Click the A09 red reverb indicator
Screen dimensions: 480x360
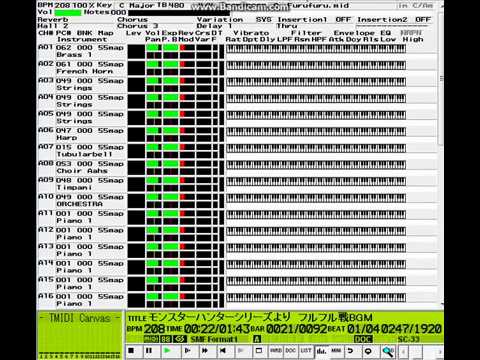click(x=182, y=180)
